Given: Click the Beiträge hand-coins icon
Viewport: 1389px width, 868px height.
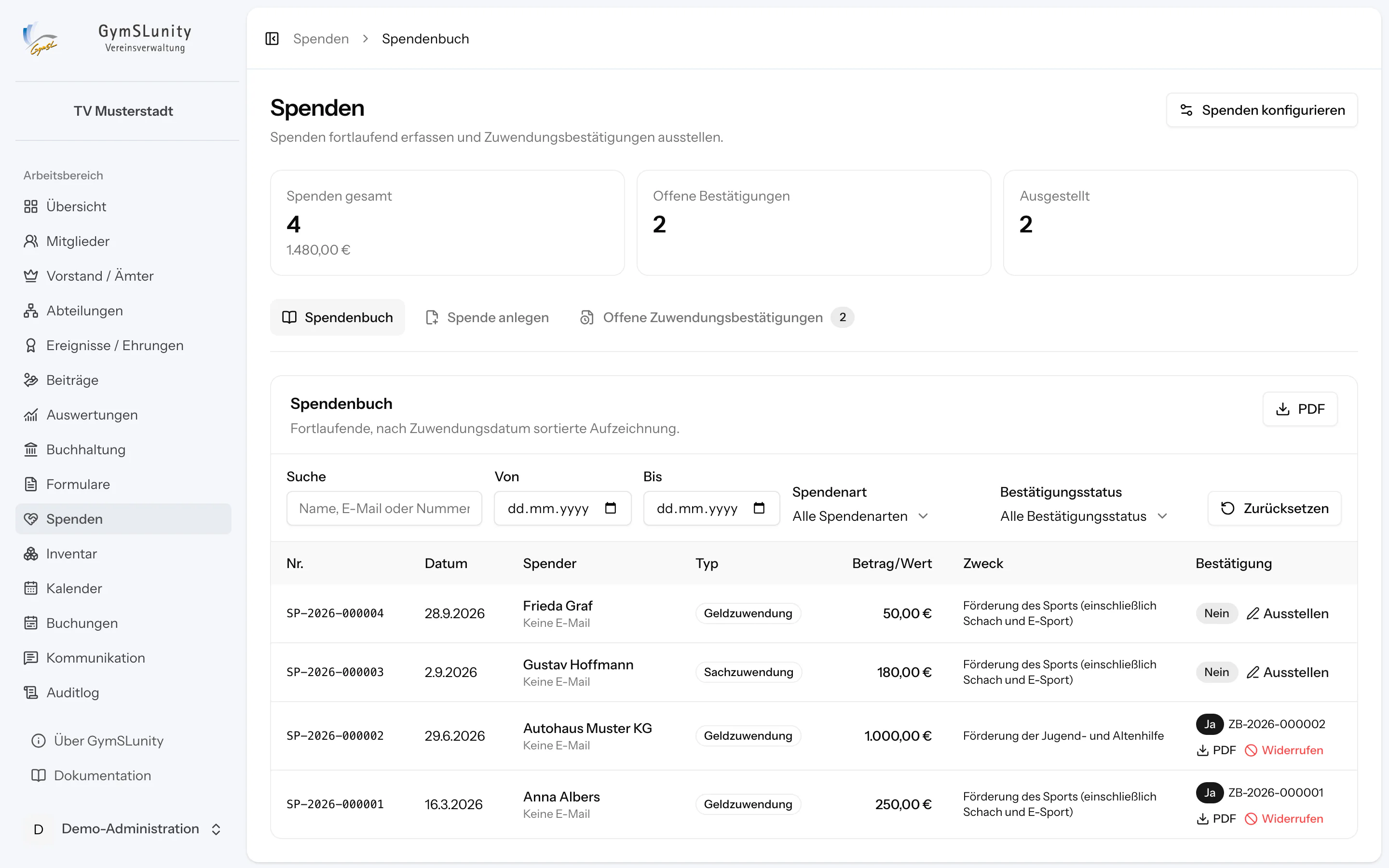Looking at the screenshot, I should pyautogui.click(x=31, y=380).
